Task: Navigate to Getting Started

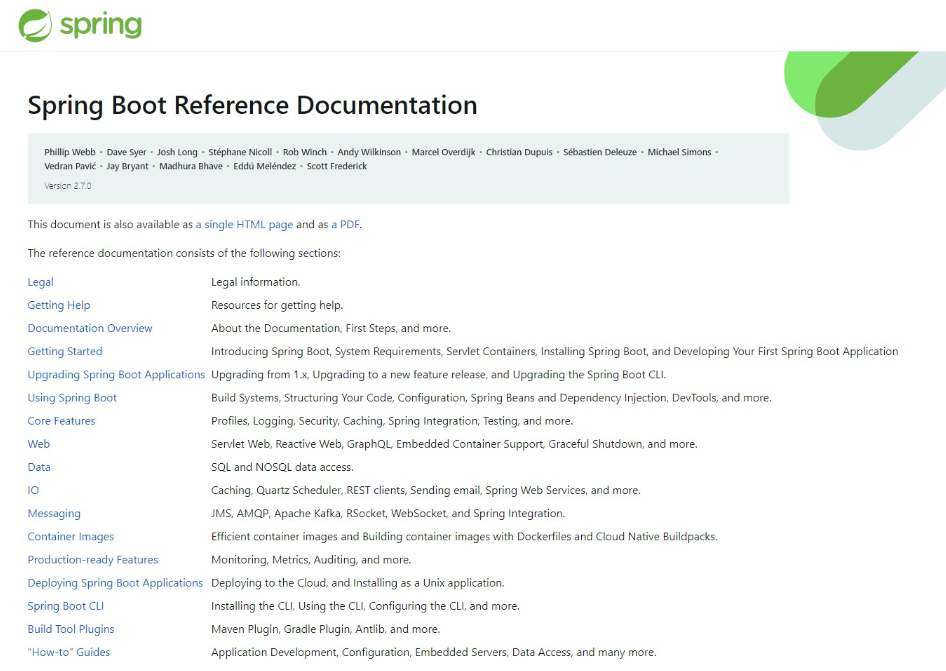Action: click(65, 351)
